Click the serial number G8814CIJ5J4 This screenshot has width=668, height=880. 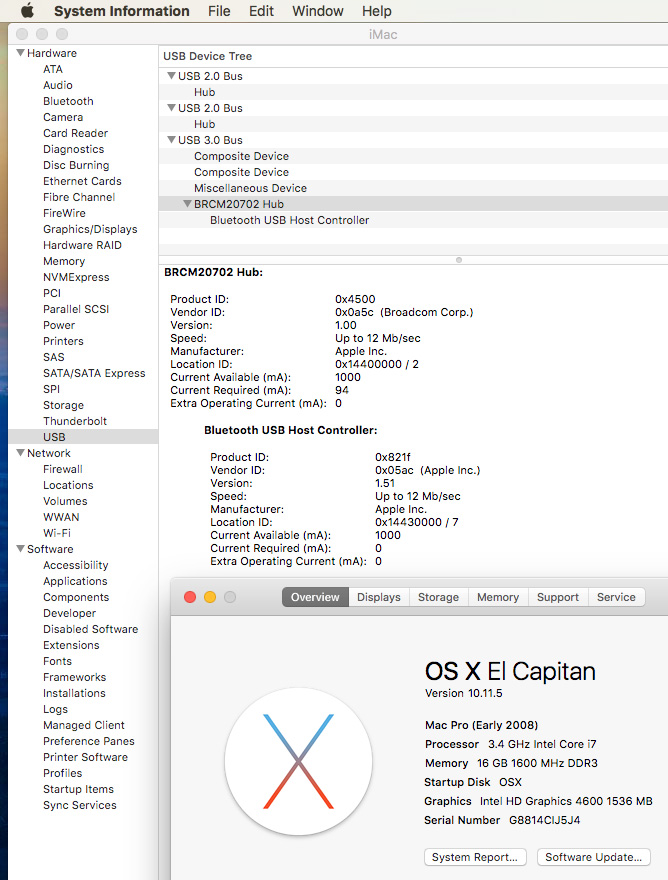(x=544, y=820)
